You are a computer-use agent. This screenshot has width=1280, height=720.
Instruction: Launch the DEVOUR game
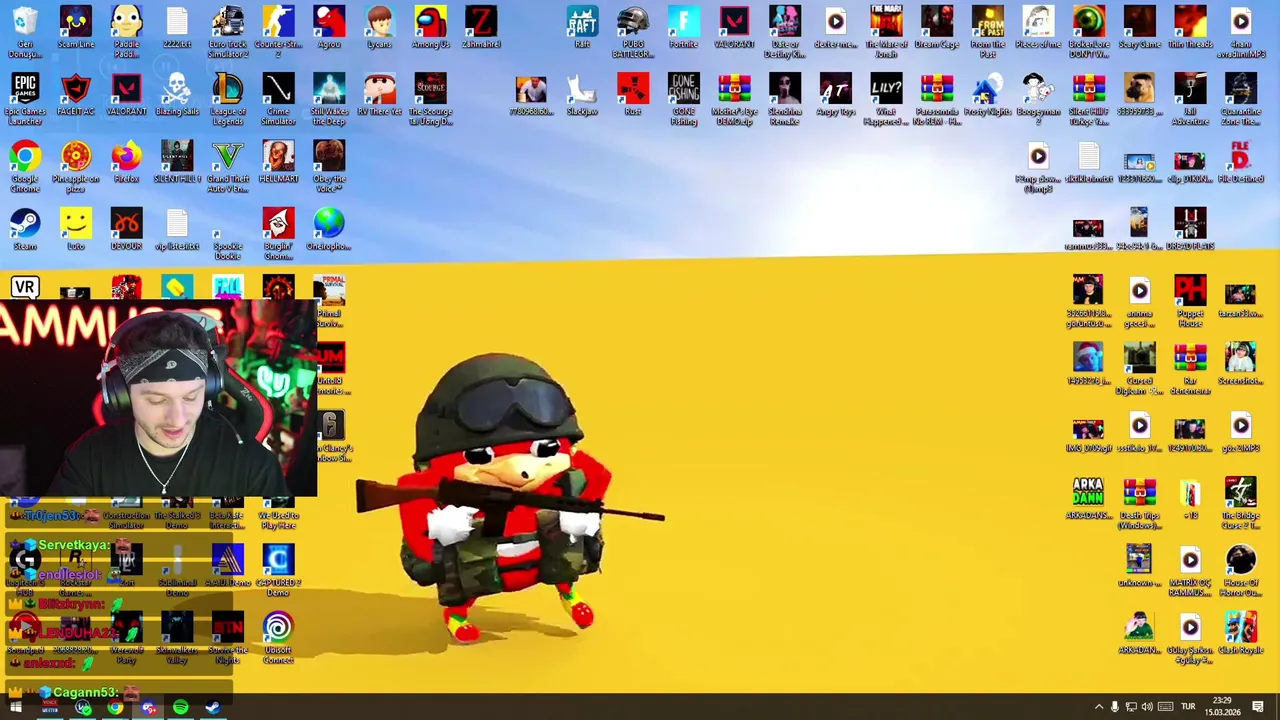point(126,229)
